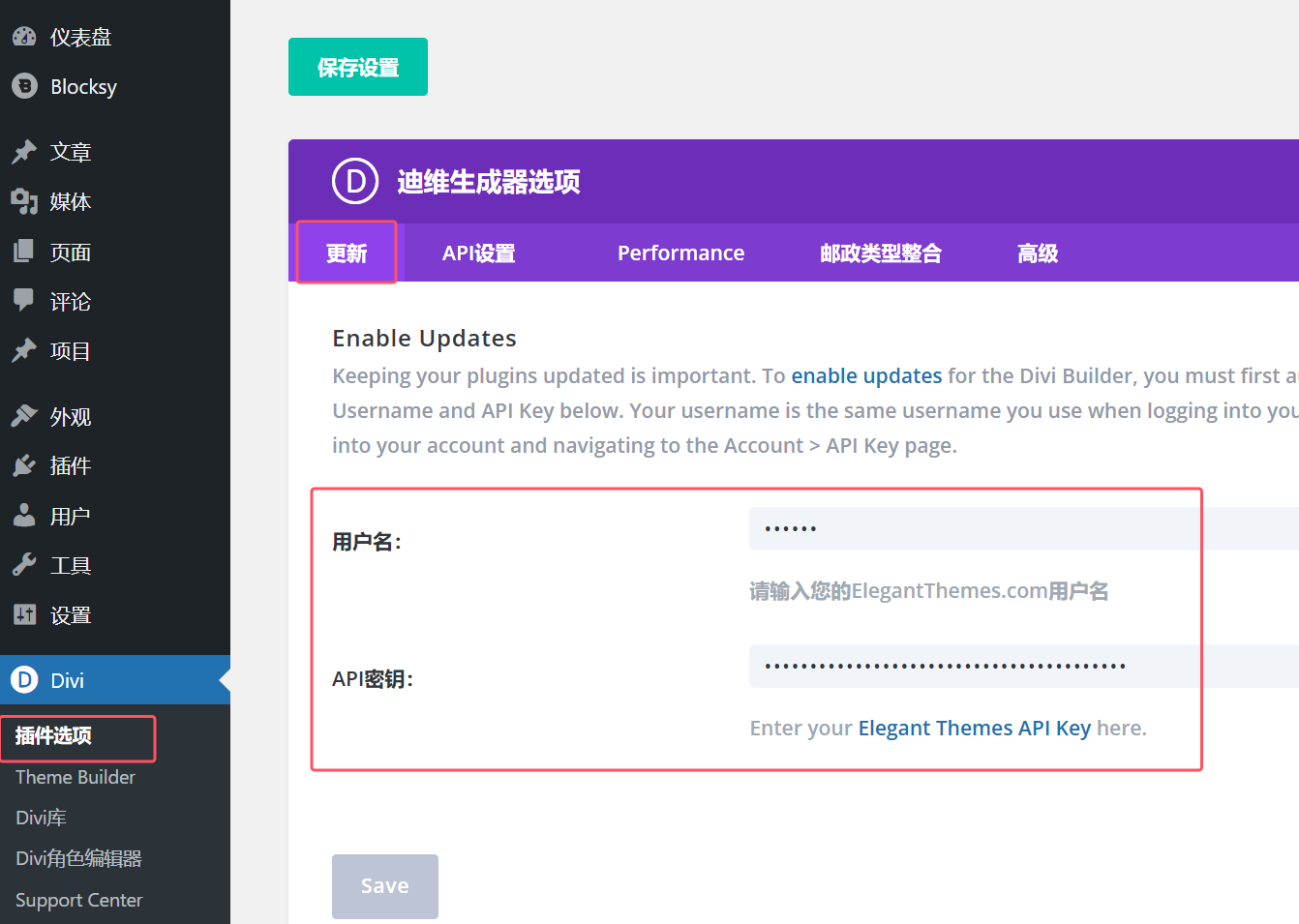This screenshot has height=924, width=1299.
Task: Click the user icon beside 用户
Action: click(24, 516)
